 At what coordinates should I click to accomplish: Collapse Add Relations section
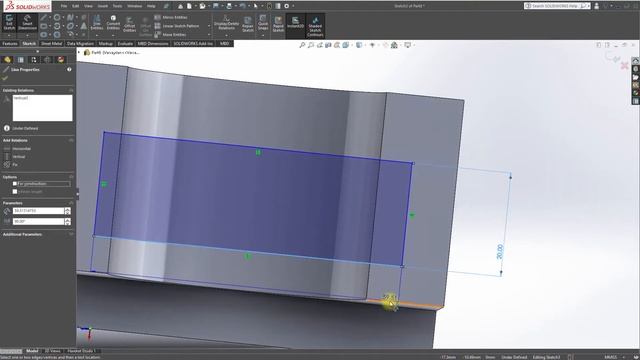(x=71, y=140)
